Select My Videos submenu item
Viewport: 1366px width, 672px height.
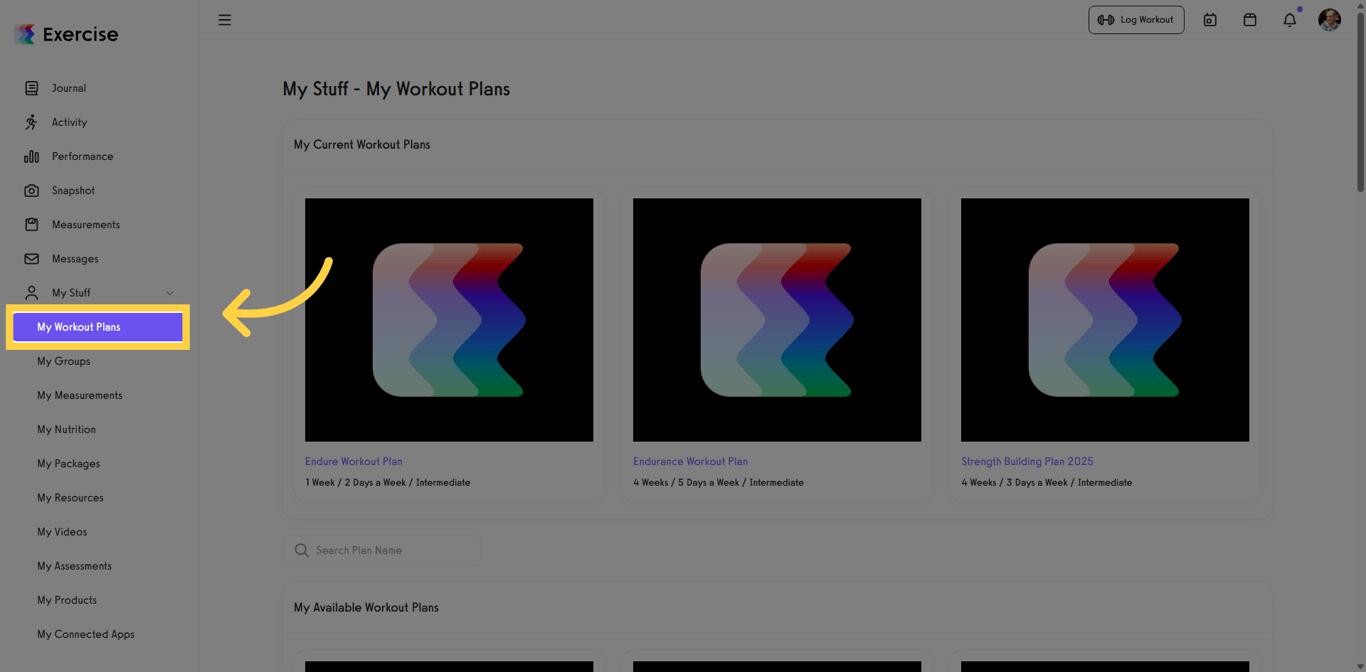coord(62,531)
